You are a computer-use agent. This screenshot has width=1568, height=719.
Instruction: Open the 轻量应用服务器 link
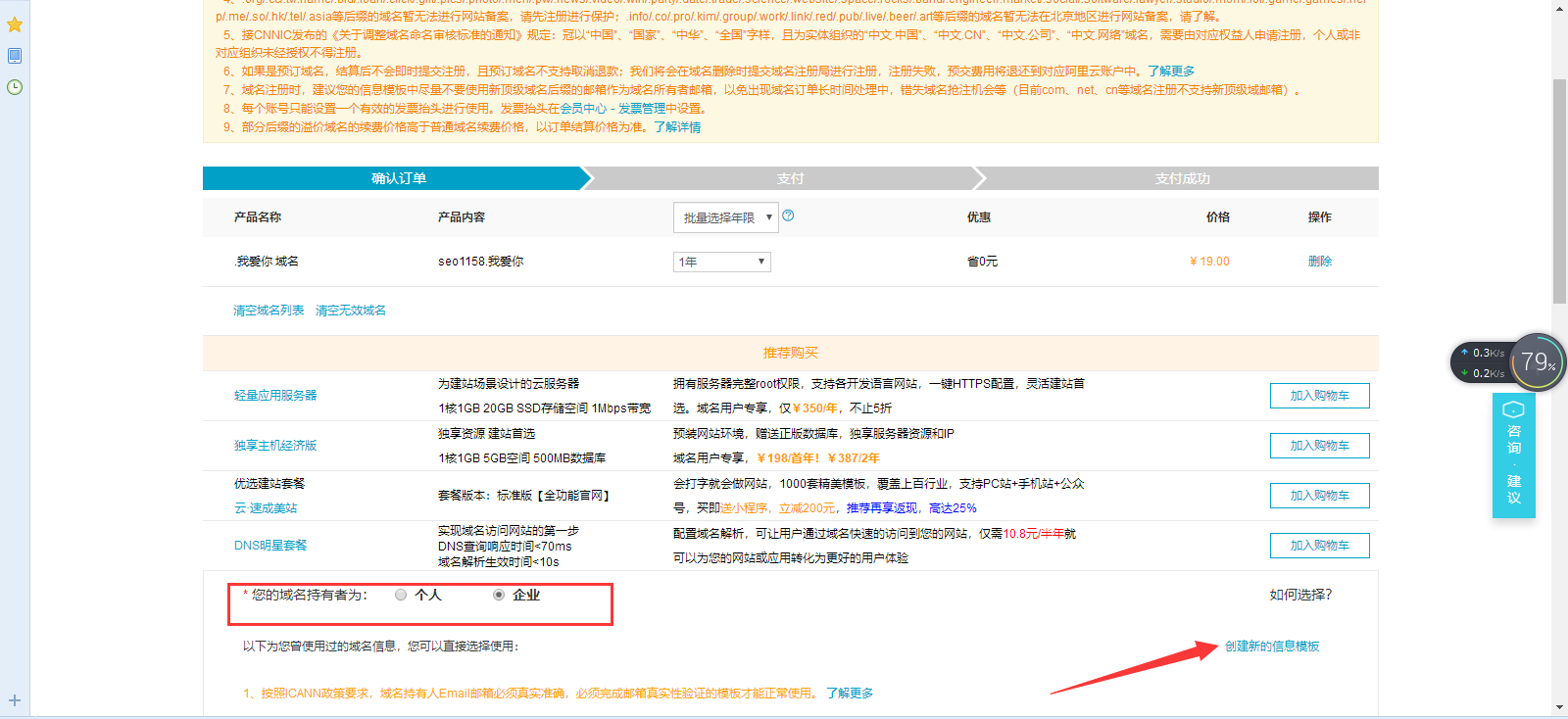tap(275, 396)
